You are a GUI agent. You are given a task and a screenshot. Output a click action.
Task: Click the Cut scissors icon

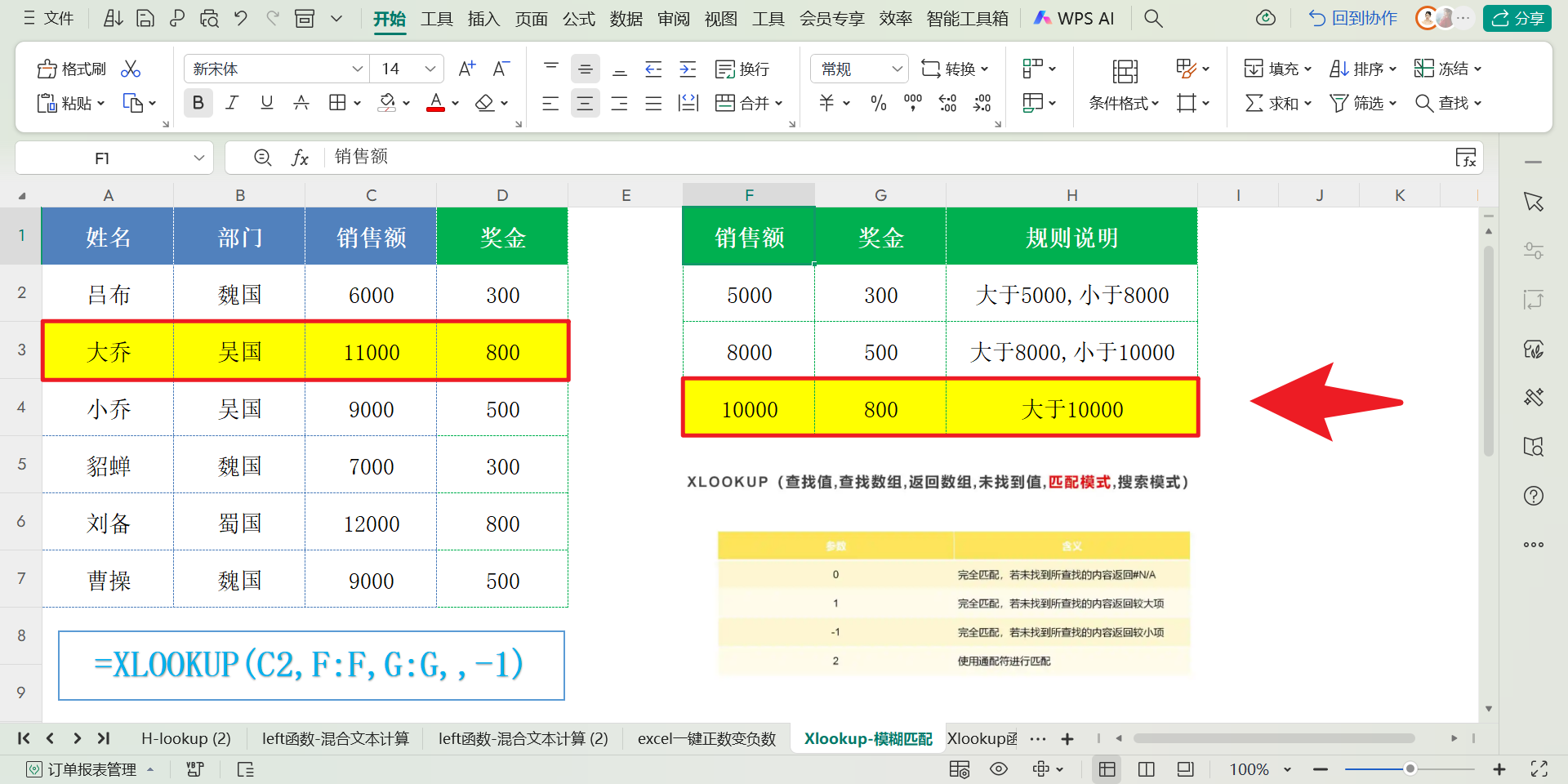coord(131,69)
